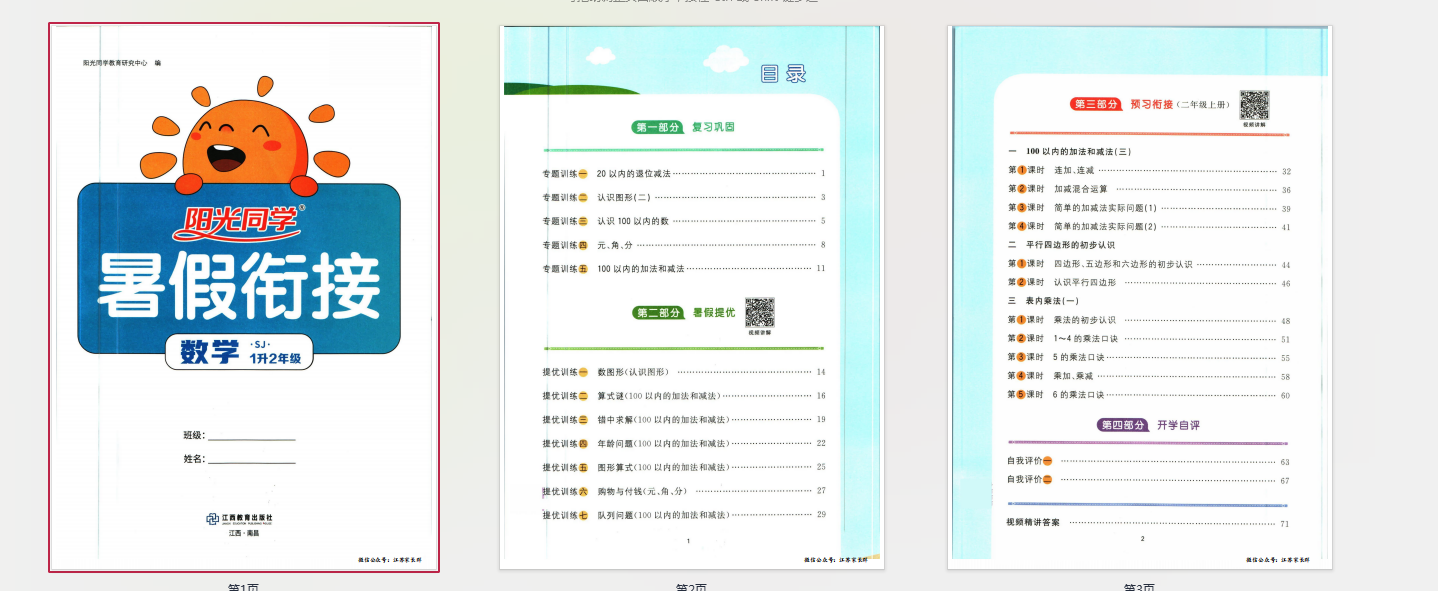The width and height of the screenshot is (1438, 591).
Task: Open the page 2 目录 thumbnail
Action: (x=692, y=298)
